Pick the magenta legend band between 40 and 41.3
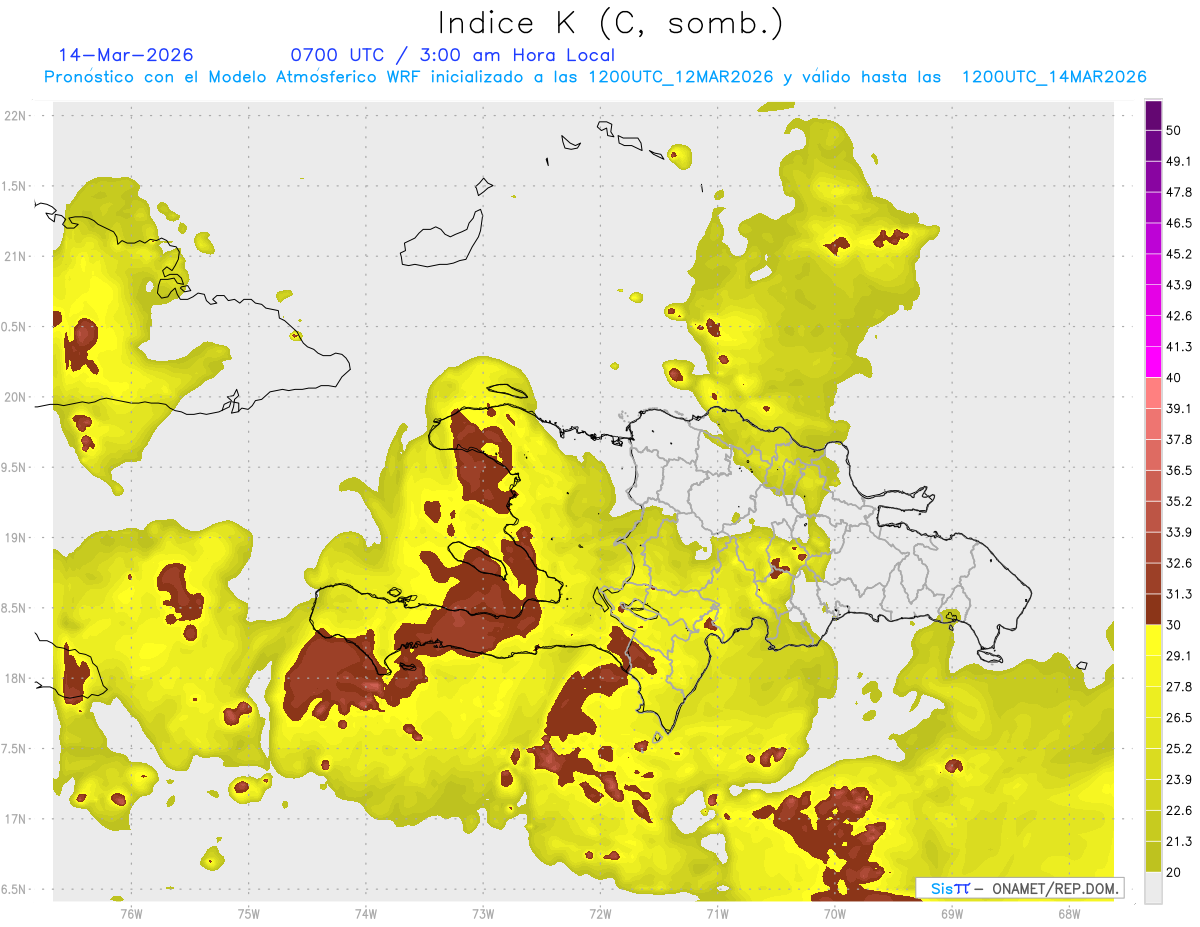 [1153, 362]
